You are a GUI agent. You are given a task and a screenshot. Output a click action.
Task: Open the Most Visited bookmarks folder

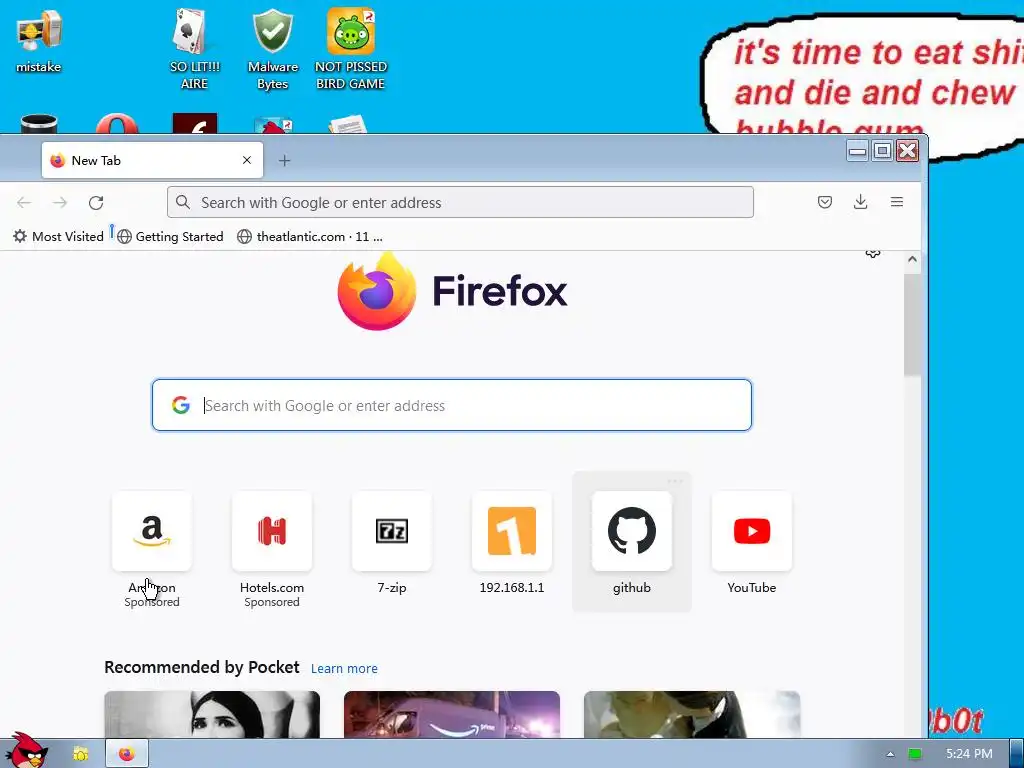(x=58, y=236)
